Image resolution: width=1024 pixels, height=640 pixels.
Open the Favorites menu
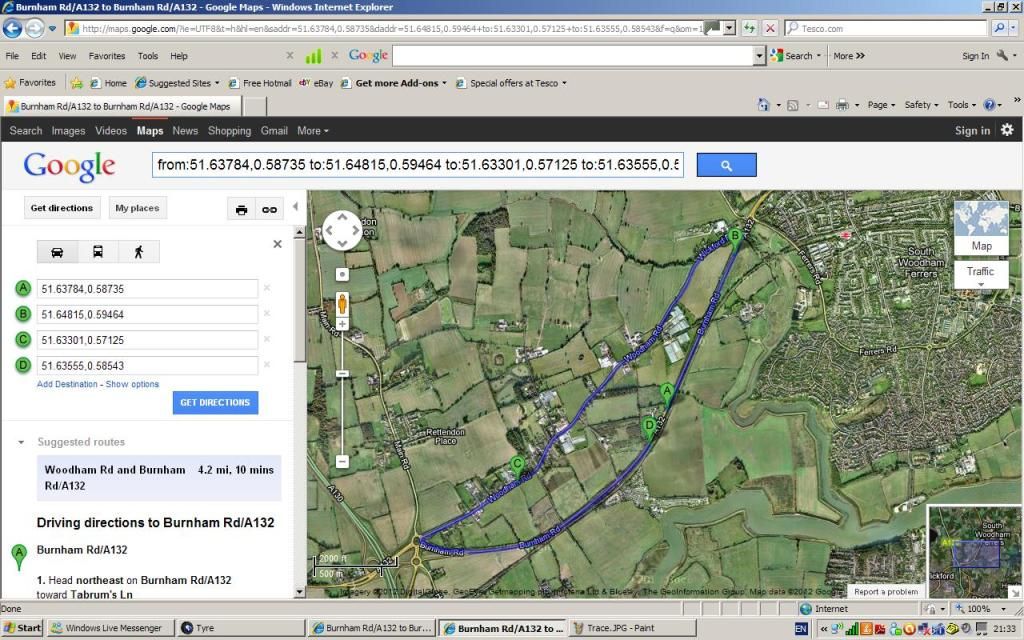click(106, 56)
